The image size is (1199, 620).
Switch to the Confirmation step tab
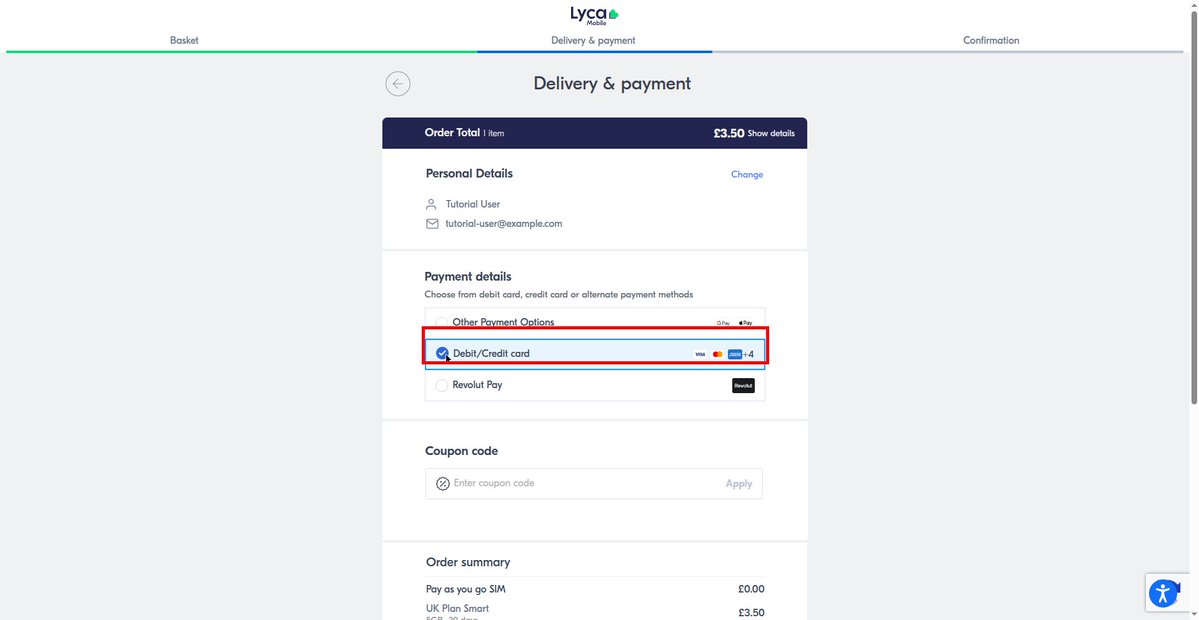991,41
